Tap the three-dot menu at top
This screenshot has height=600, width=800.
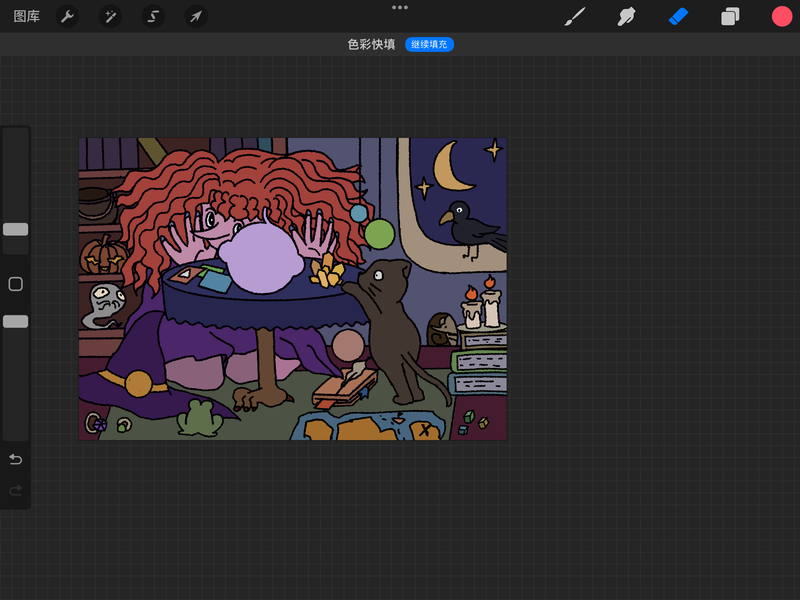click(400, 8)
